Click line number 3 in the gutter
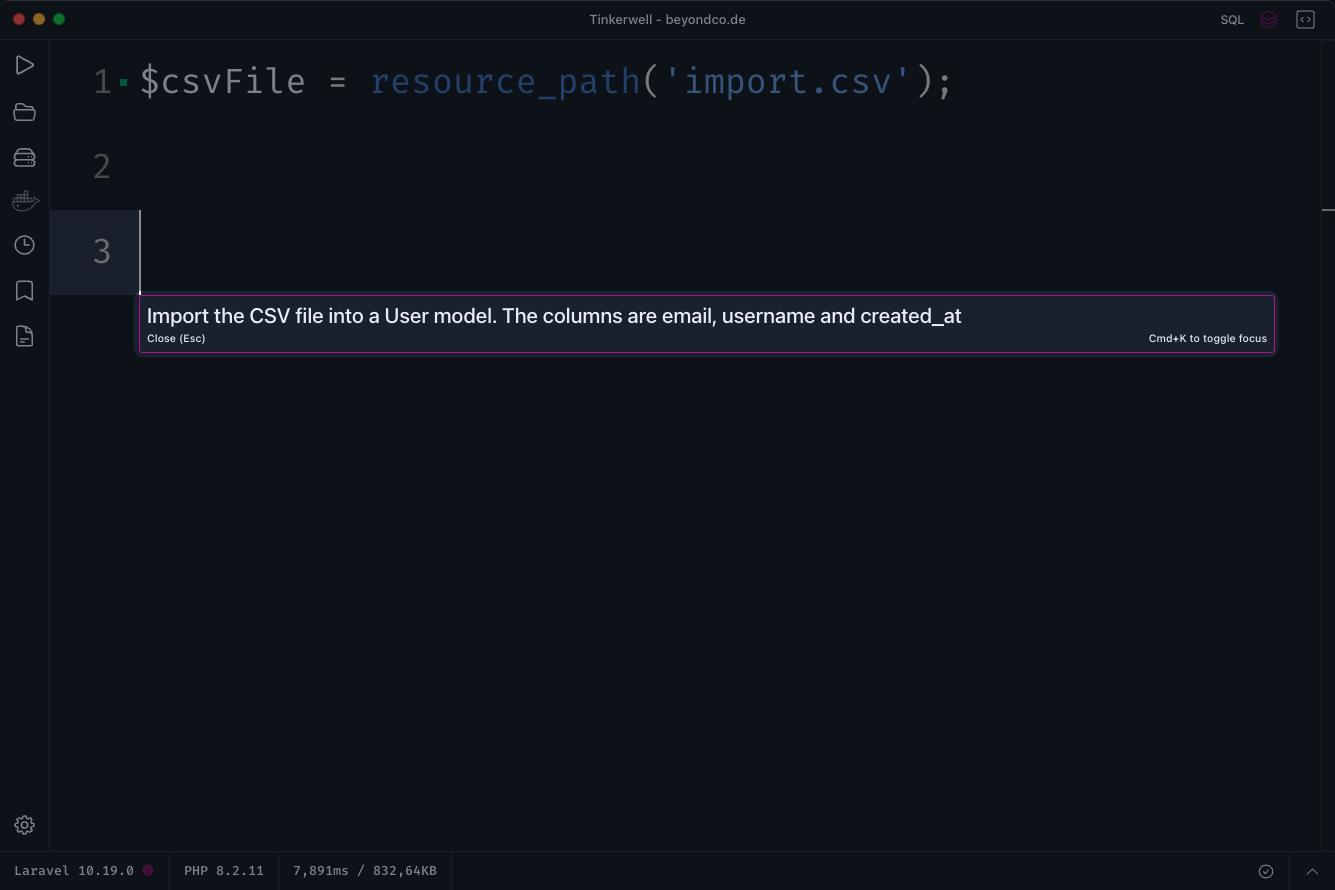 (102, 252)
